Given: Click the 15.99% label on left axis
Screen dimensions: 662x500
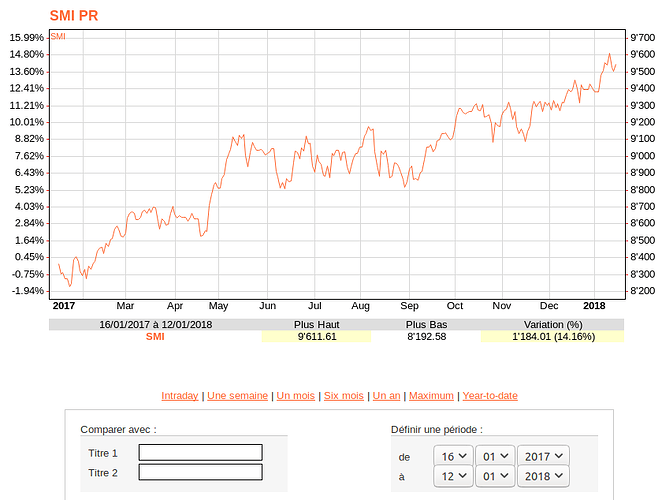Looking at the screenshot, I should [x=27, y=38].
